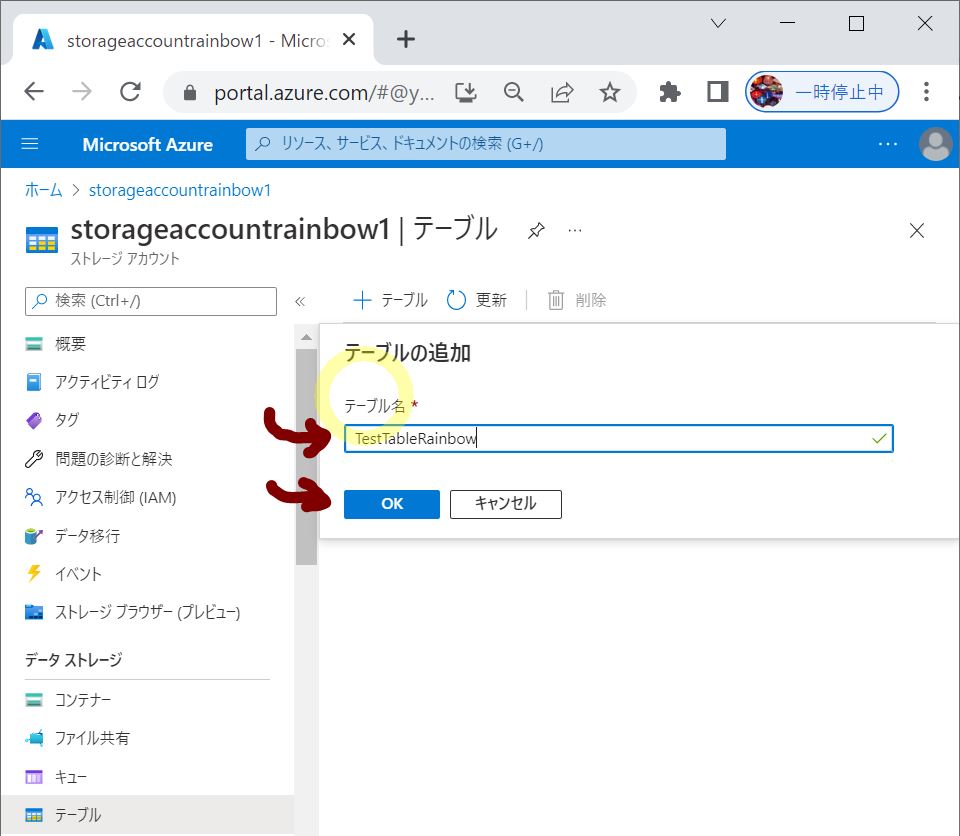Click the データ ストレージ section heading
This screenshot has height=836, width=960.
pyautogui.click(x=73, y=660)
